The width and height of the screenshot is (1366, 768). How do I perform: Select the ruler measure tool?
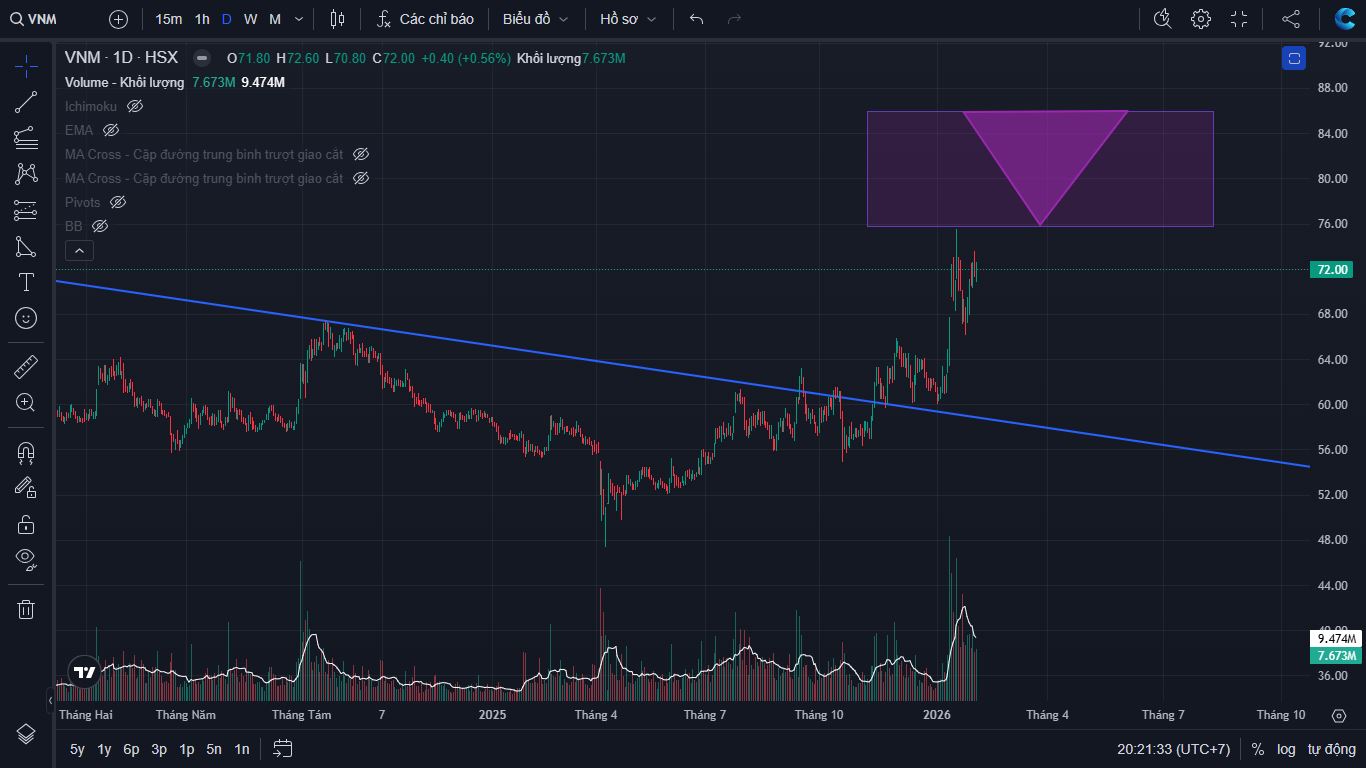[x=26, y=366]
